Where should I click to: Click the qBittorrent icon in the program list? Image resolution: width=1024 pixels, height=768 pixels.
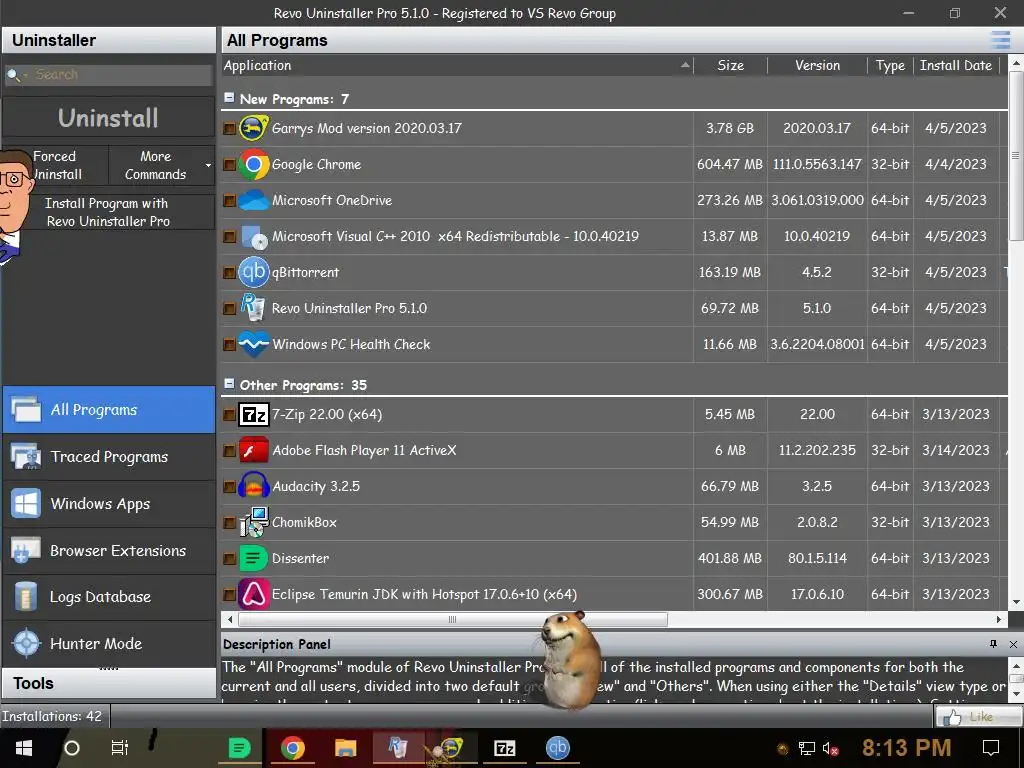pyautogui.click(x=253, y=272)
